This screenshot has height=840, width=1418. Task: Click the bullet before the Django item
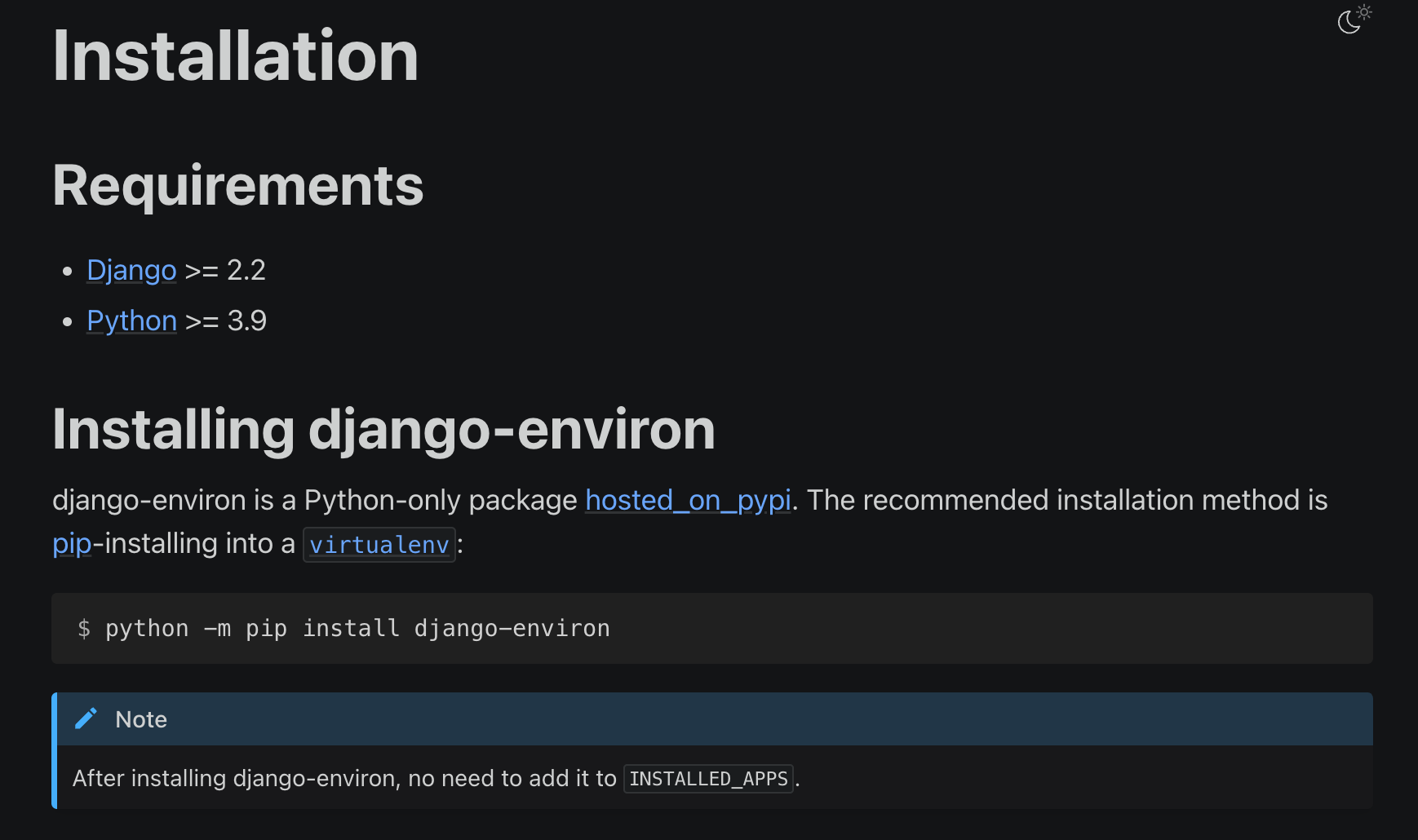click(x=68, y=271)
